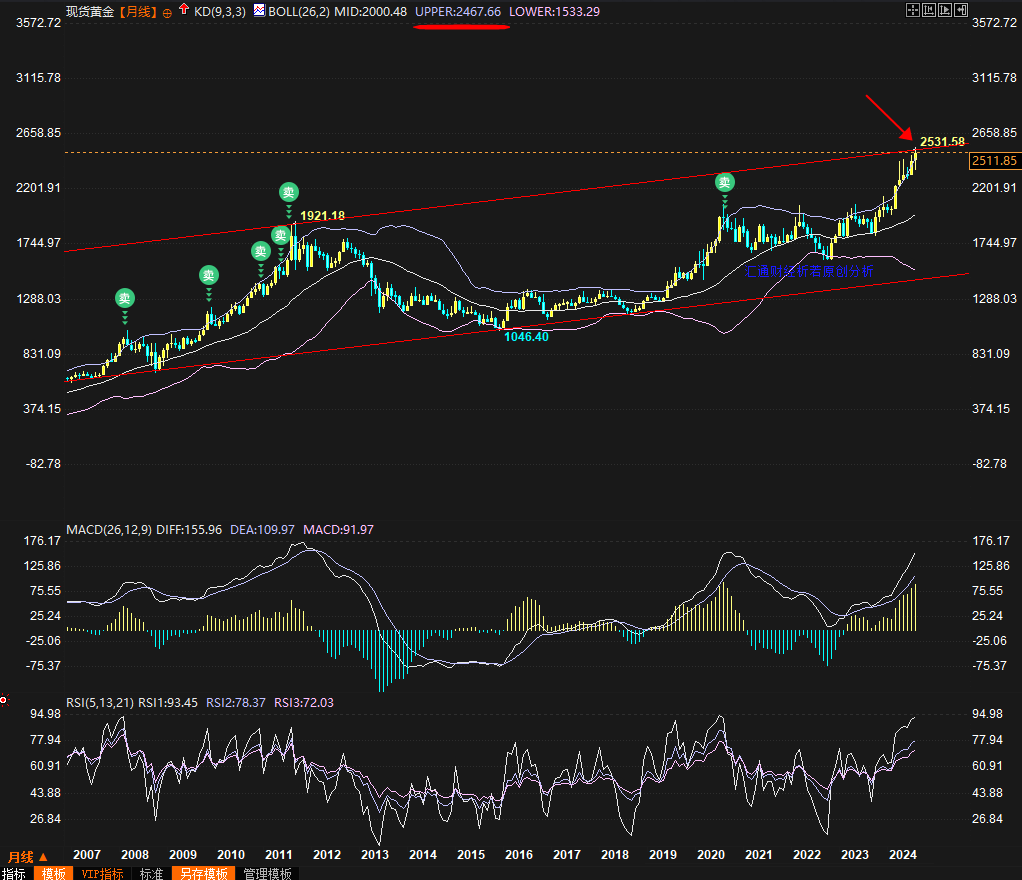Click the 管理模板 button

point(268,873)
